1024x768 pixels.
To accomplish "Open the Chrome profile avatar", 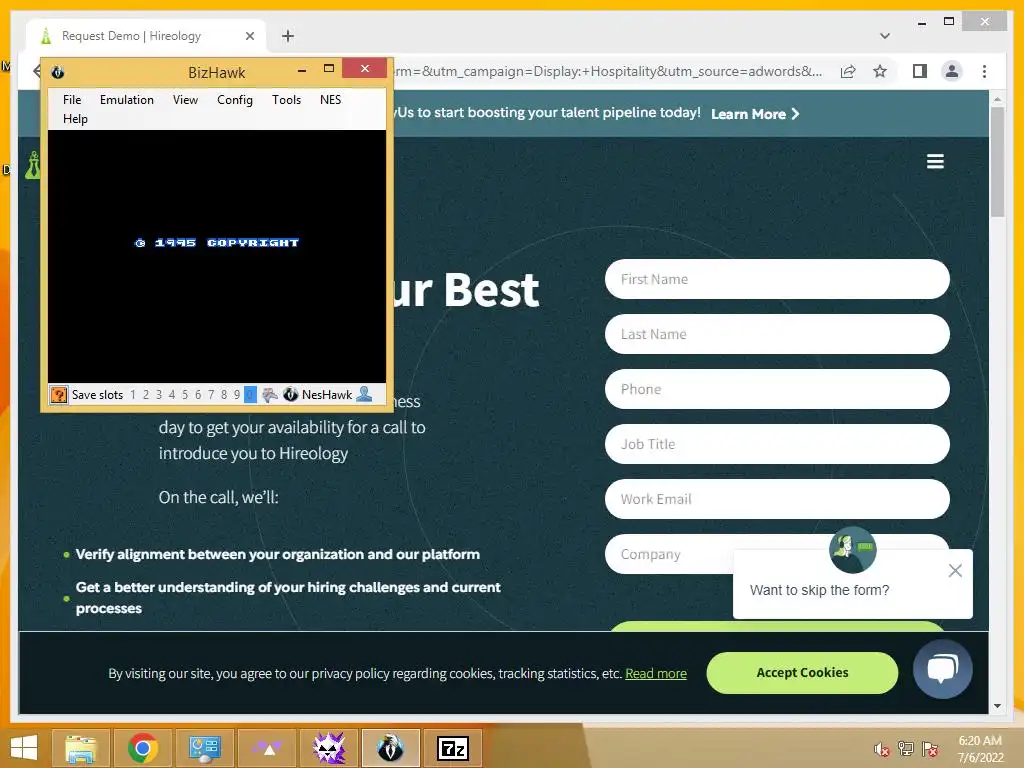I will tap(952, 71).
